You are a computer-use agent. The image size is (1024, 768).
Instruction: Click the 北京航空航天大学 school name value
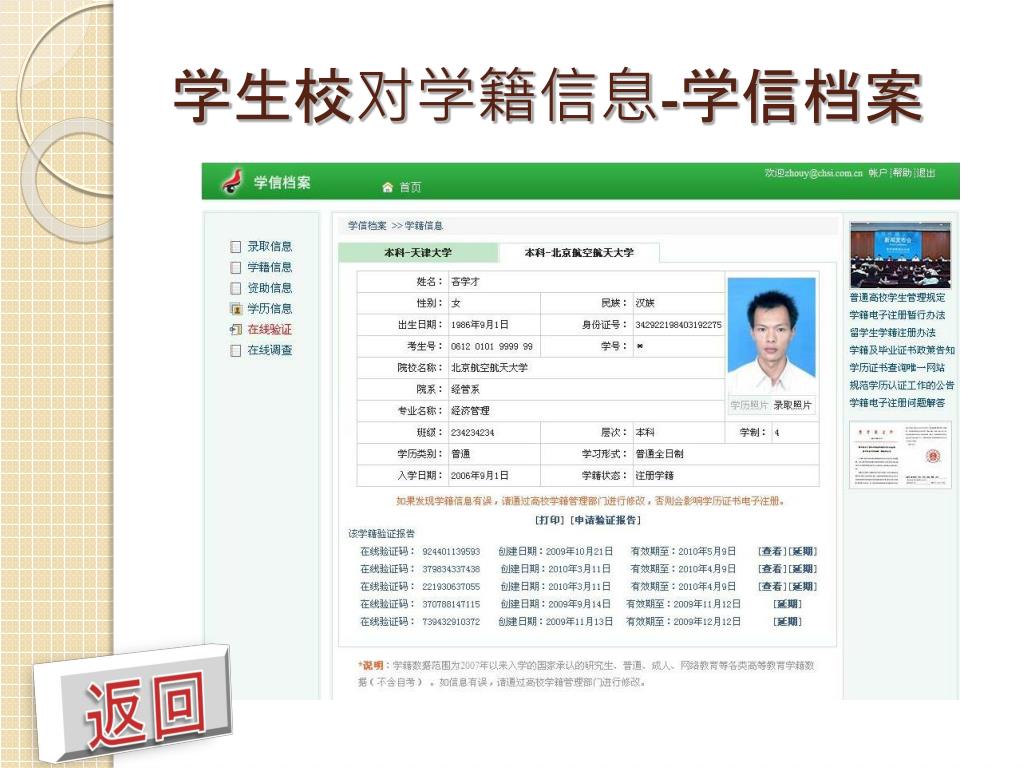[x=489, y=368]
